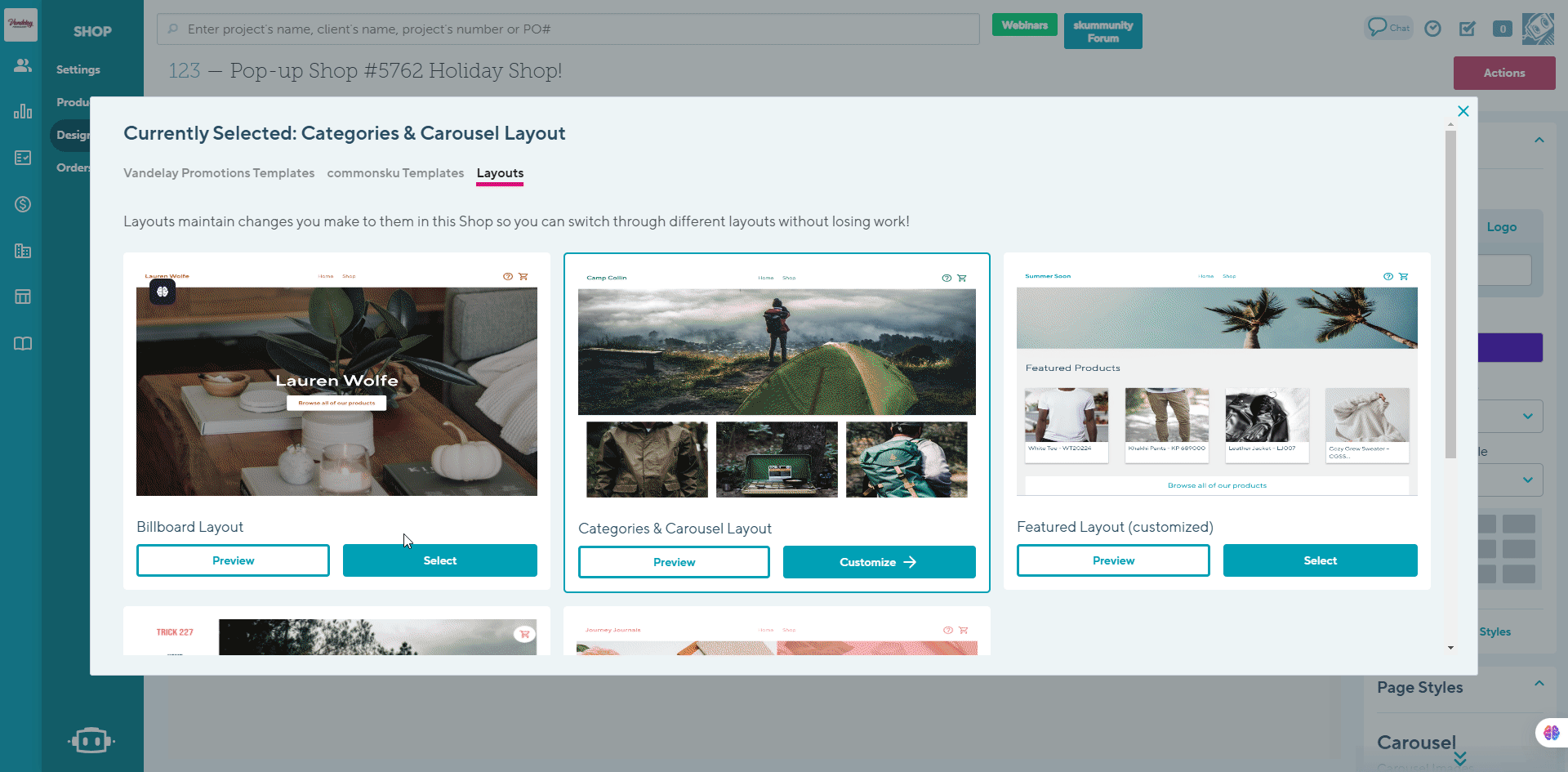Click the edit note icon in header
This screenshot has width=1568, height=772.
pyautogui.click(x=1468, y=29)
